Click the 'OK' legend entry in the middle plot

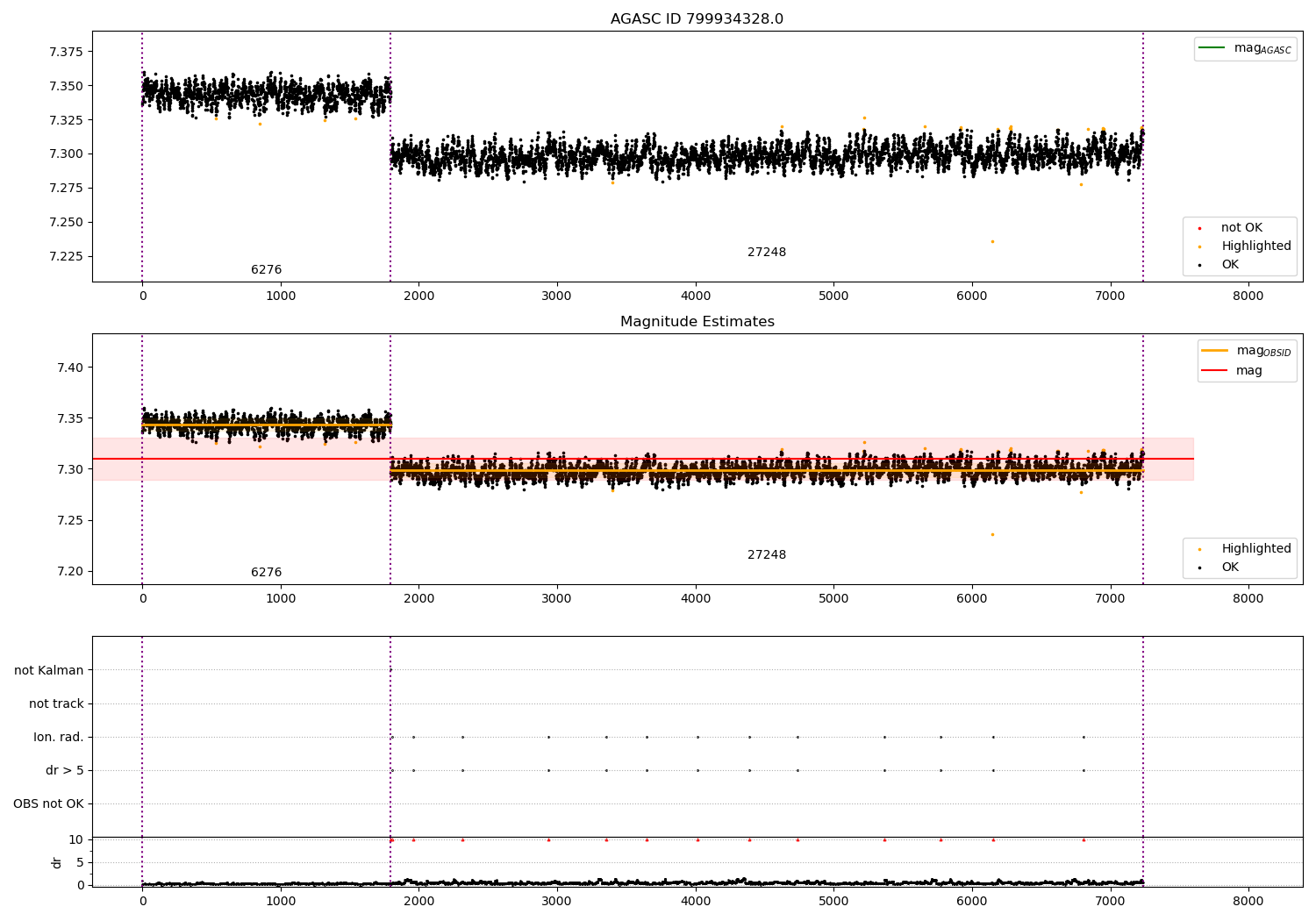1219,568
